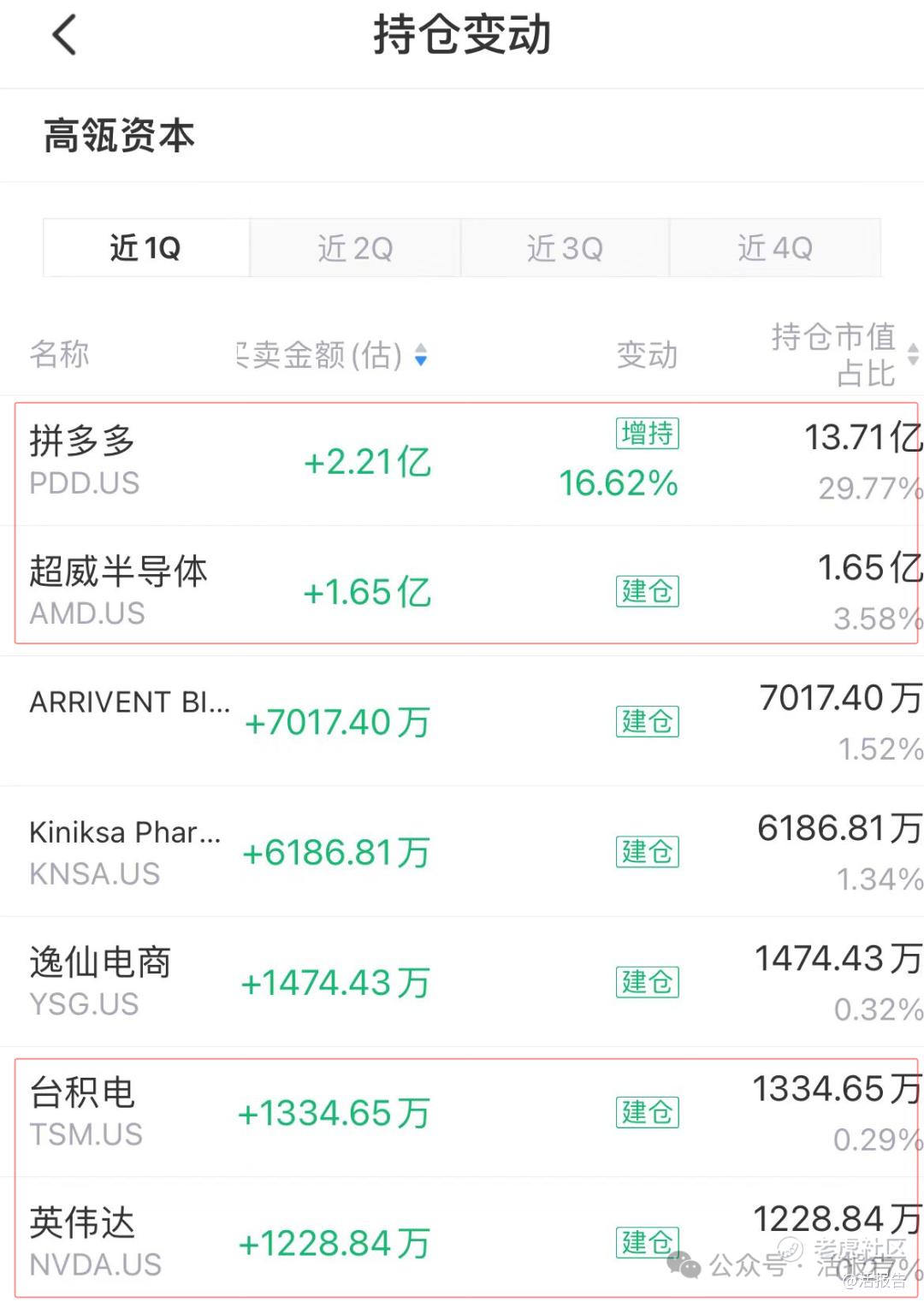Switch to the 近2Q tab
924x1302 pixels.
coord(355,248)
